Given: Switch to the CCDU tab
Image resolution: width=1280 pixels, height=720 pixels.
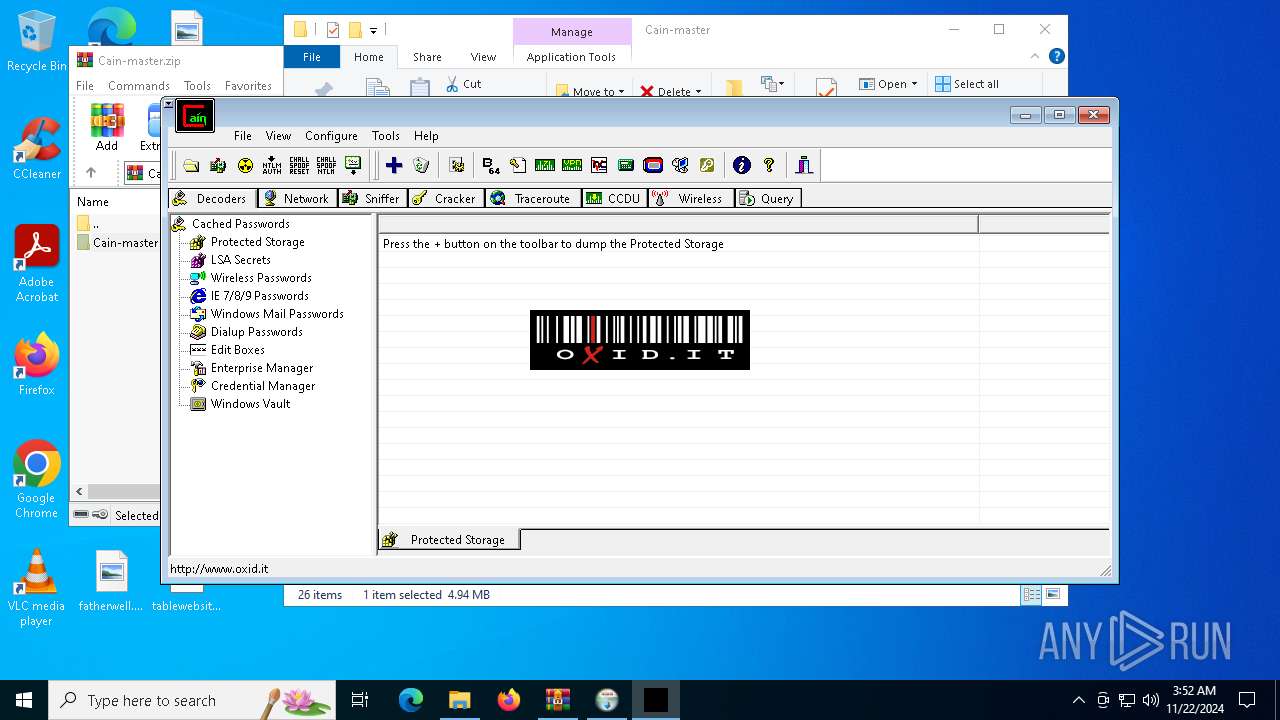Looking at the screenshot, I should pyautogui.click(x=614, y=198).
